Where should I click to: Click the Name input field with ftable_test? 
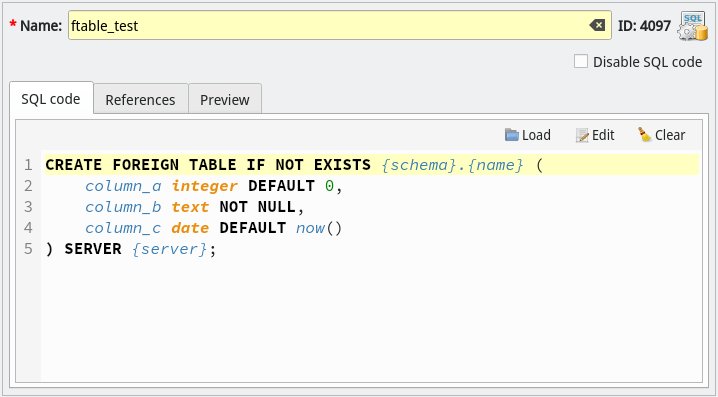(x=340, y=26)
